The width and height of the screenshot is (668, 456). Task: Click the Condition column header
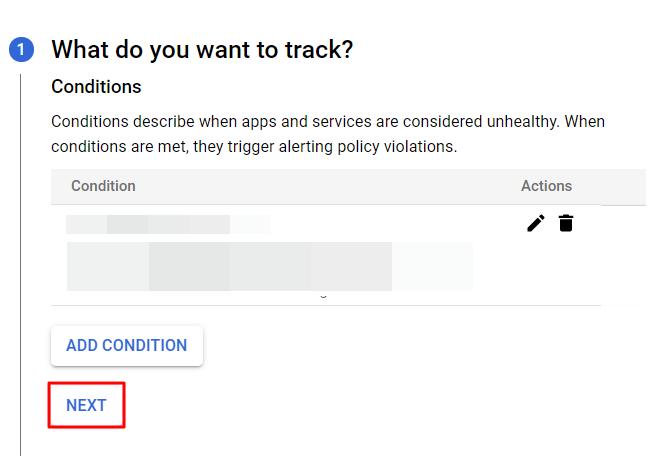(x=103, y=186)
